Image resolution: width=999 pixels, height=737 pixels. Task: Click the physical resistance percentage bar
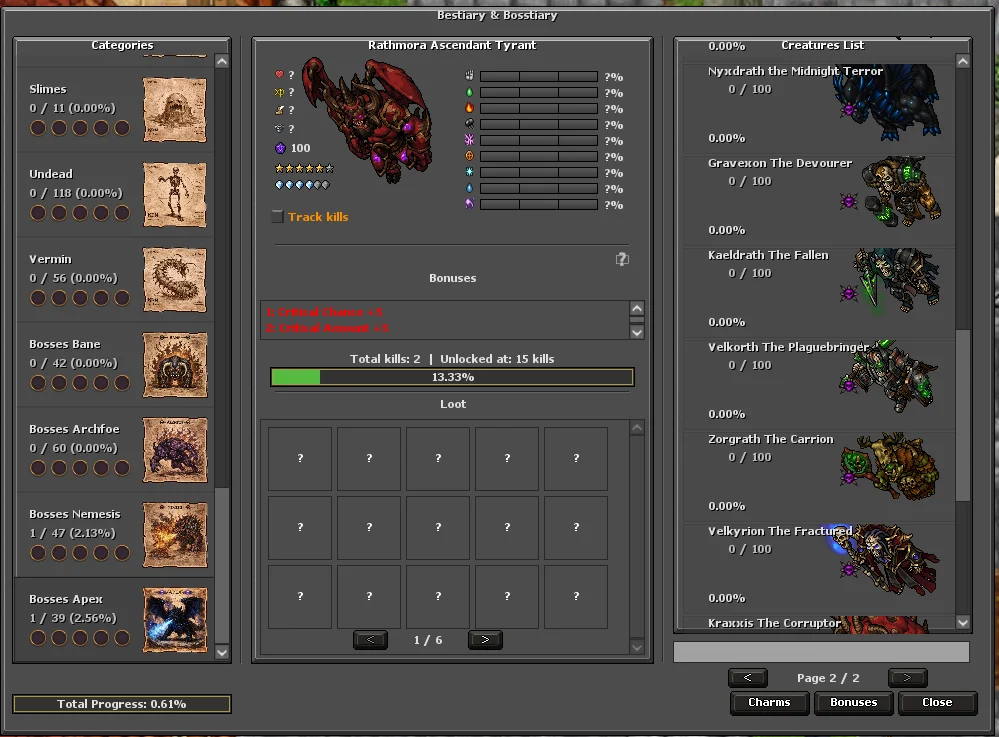(538, 76)
